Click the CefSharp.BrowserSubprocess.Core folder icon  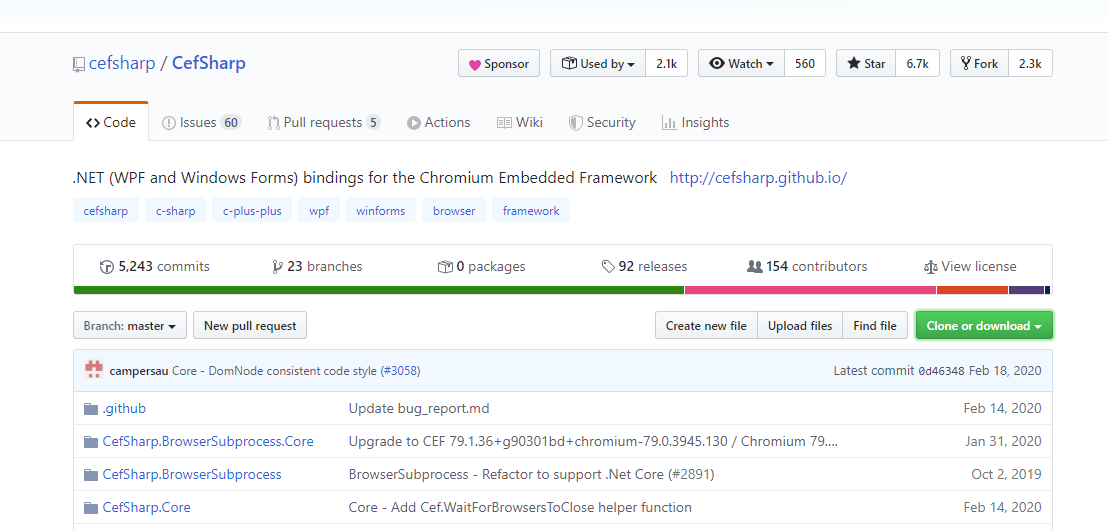90,442
